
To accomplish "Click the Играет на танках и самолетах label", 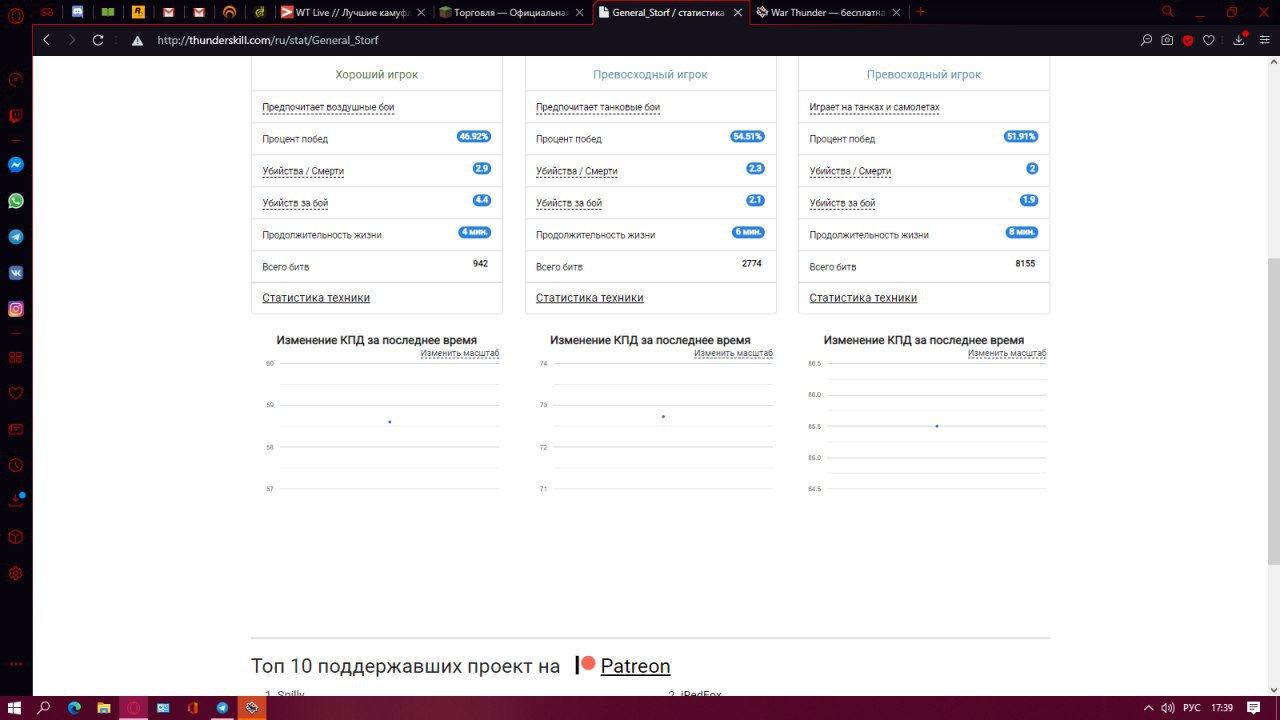I will [874, 107].
